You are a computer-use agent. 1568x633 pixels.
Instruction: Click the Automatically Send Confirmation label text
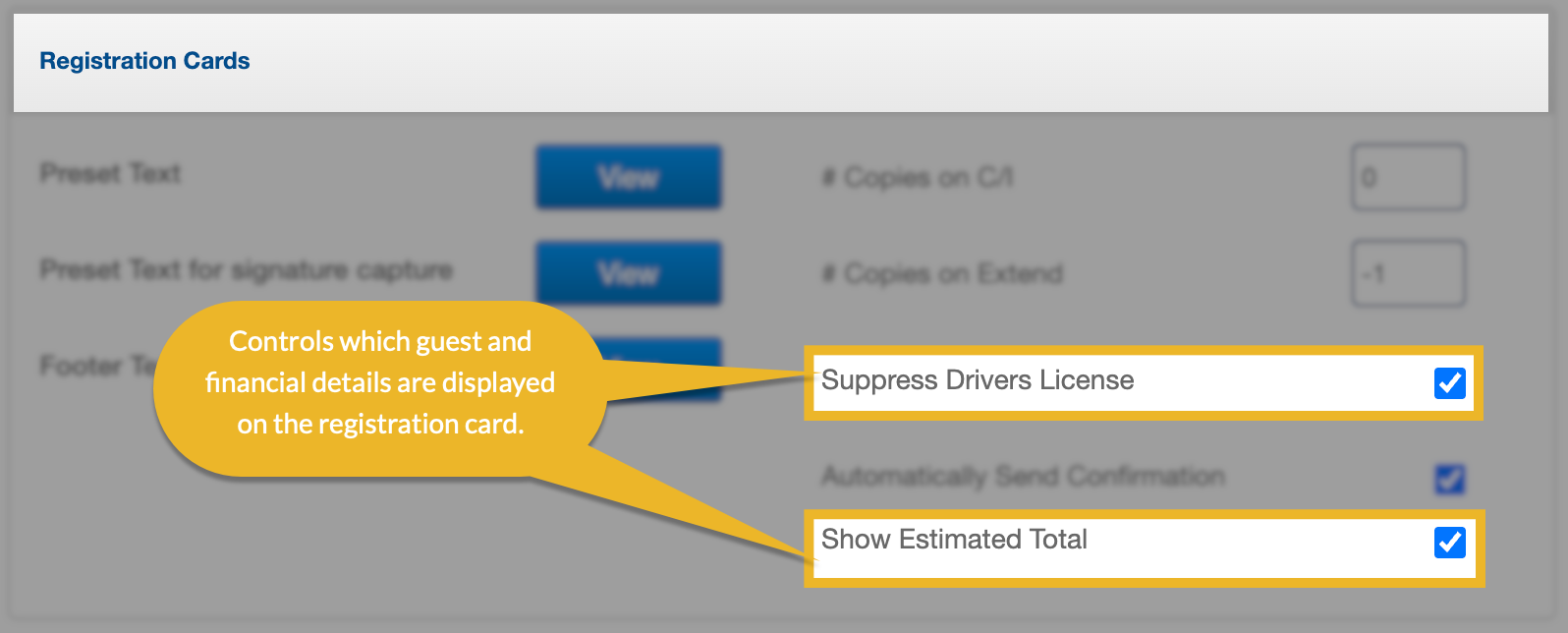tap(1023, 477)
